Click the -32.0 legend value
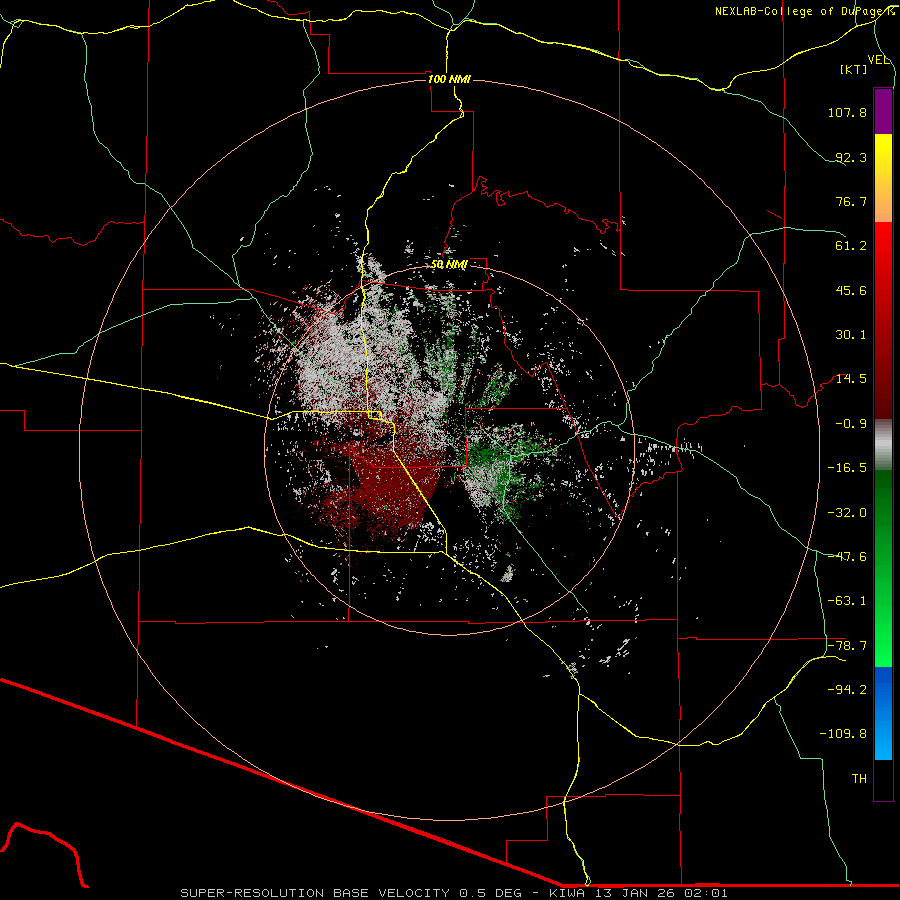Screen dimensions: 900x900 (x=847, y=513)
